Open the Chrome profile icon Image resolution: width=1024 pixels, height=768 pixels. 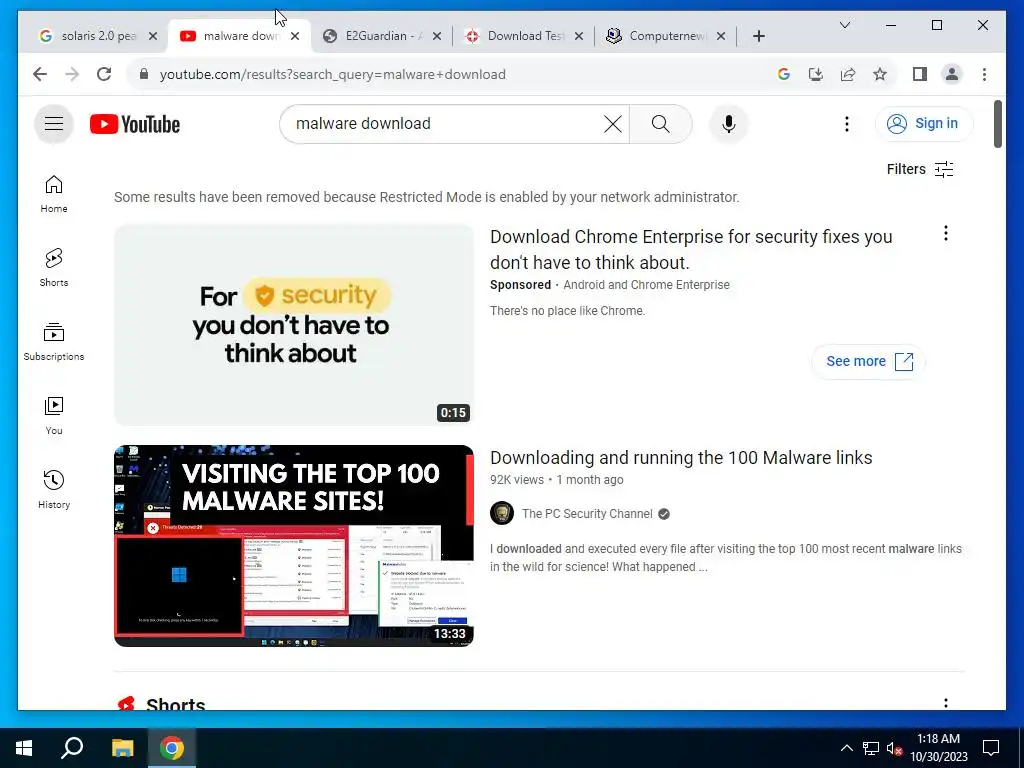(952, 74)
